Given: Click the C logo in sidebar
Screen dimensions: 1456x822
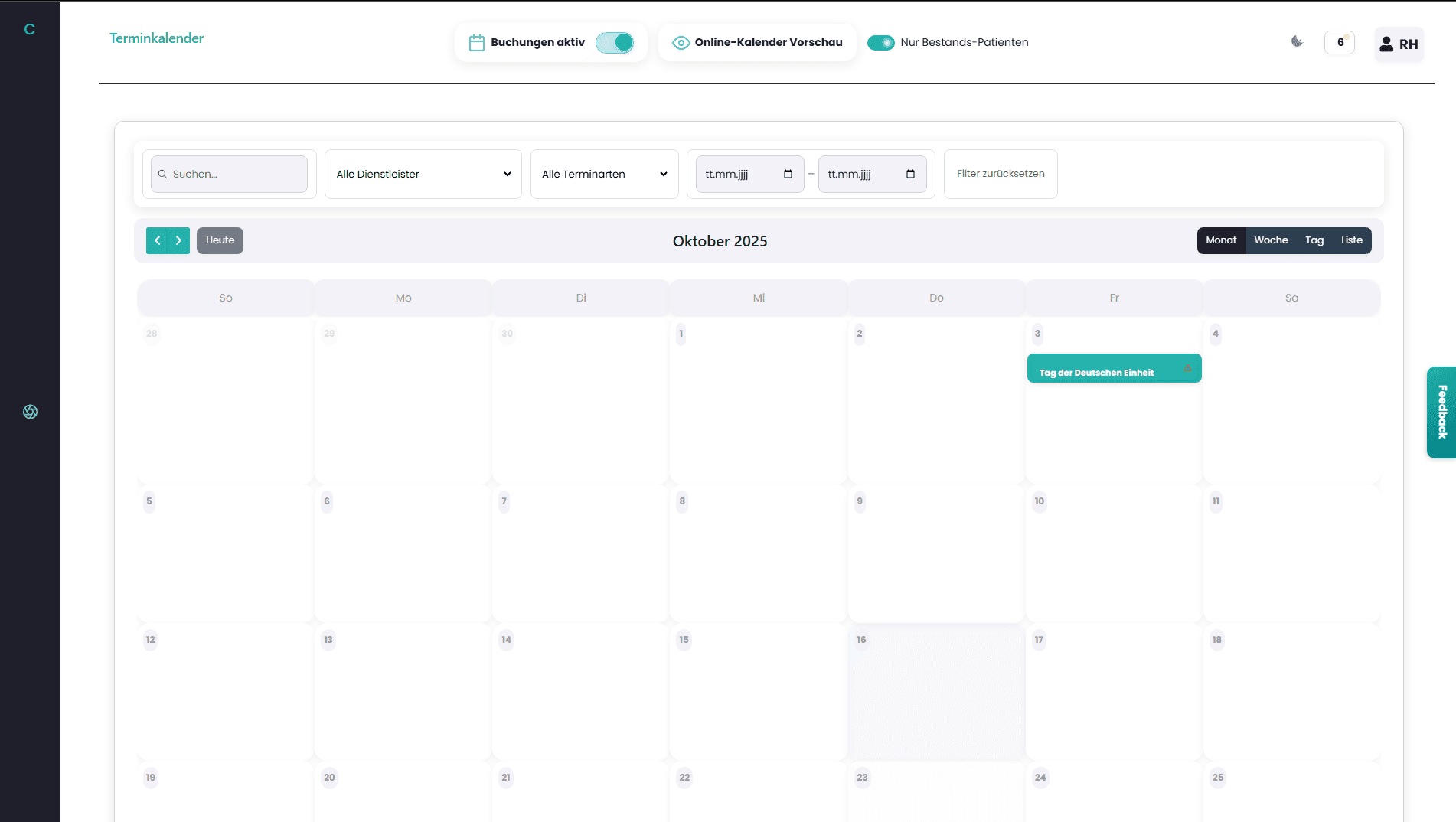Looking at the screenshot, I should [x=30, y=29].
